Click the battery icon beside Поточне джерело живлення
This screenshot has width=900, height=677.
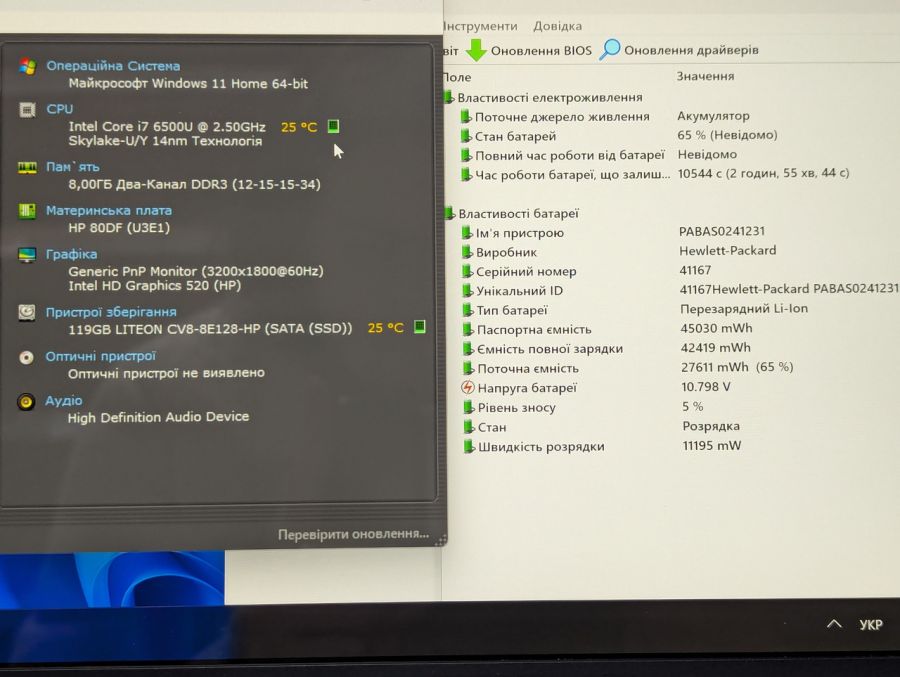tap(466, 117)
